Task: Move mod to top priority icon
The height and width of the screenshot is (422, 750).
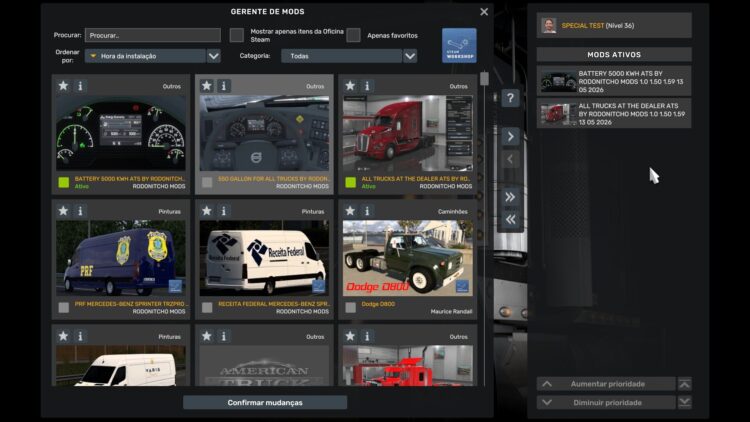Action: click(x=684, y=384)
